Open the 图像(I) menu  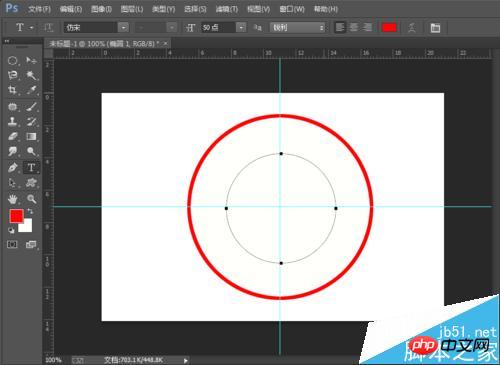tap(101, 9)
